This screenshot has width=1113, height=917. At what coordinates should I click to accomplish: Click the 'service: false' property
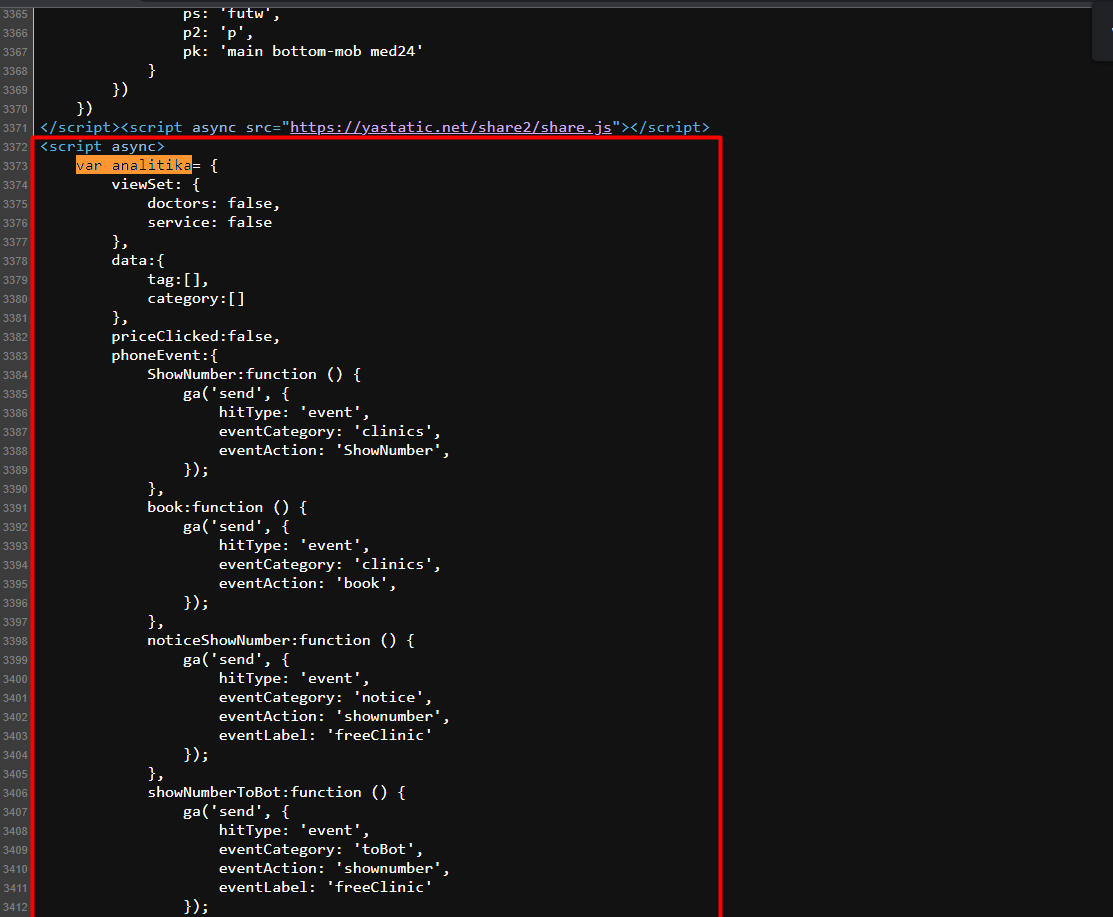pyautogui.click(x=209, y=222)
